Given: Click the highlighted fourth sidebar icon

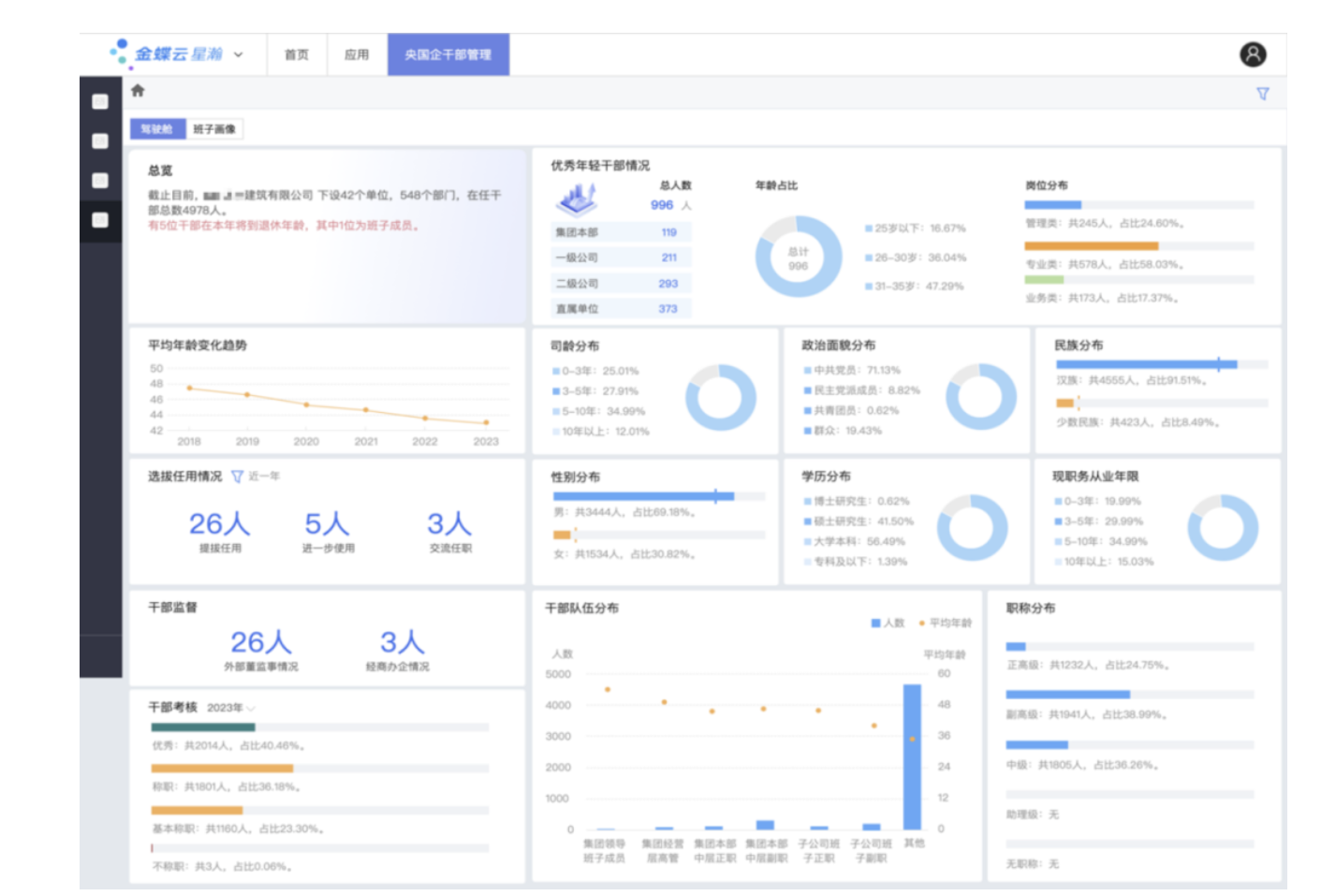Looking at the screenshot, I should point(100,221).
